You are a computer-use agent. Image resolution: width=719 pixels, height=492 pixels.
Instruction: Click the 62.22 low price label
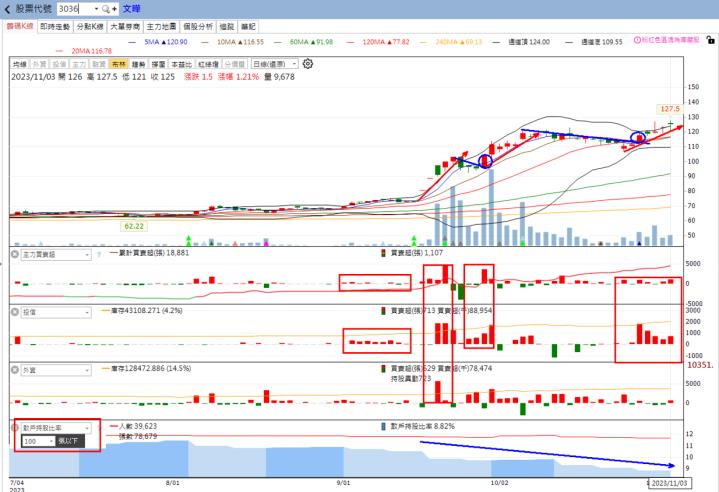(x=134, y=226)
